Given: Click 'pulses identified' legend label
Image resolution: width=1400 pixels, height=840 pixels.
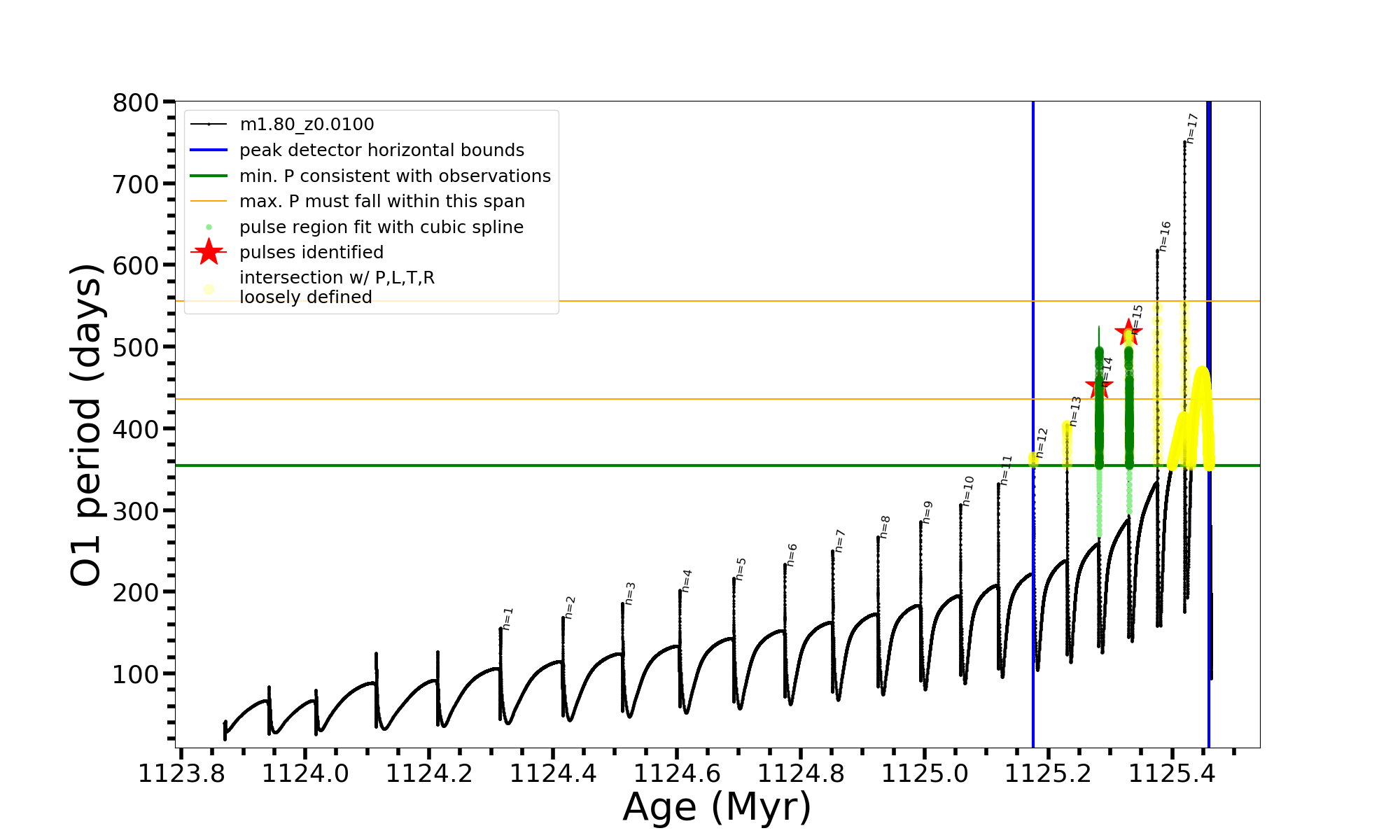Looking at the screenshot, I should click(311, 253).
